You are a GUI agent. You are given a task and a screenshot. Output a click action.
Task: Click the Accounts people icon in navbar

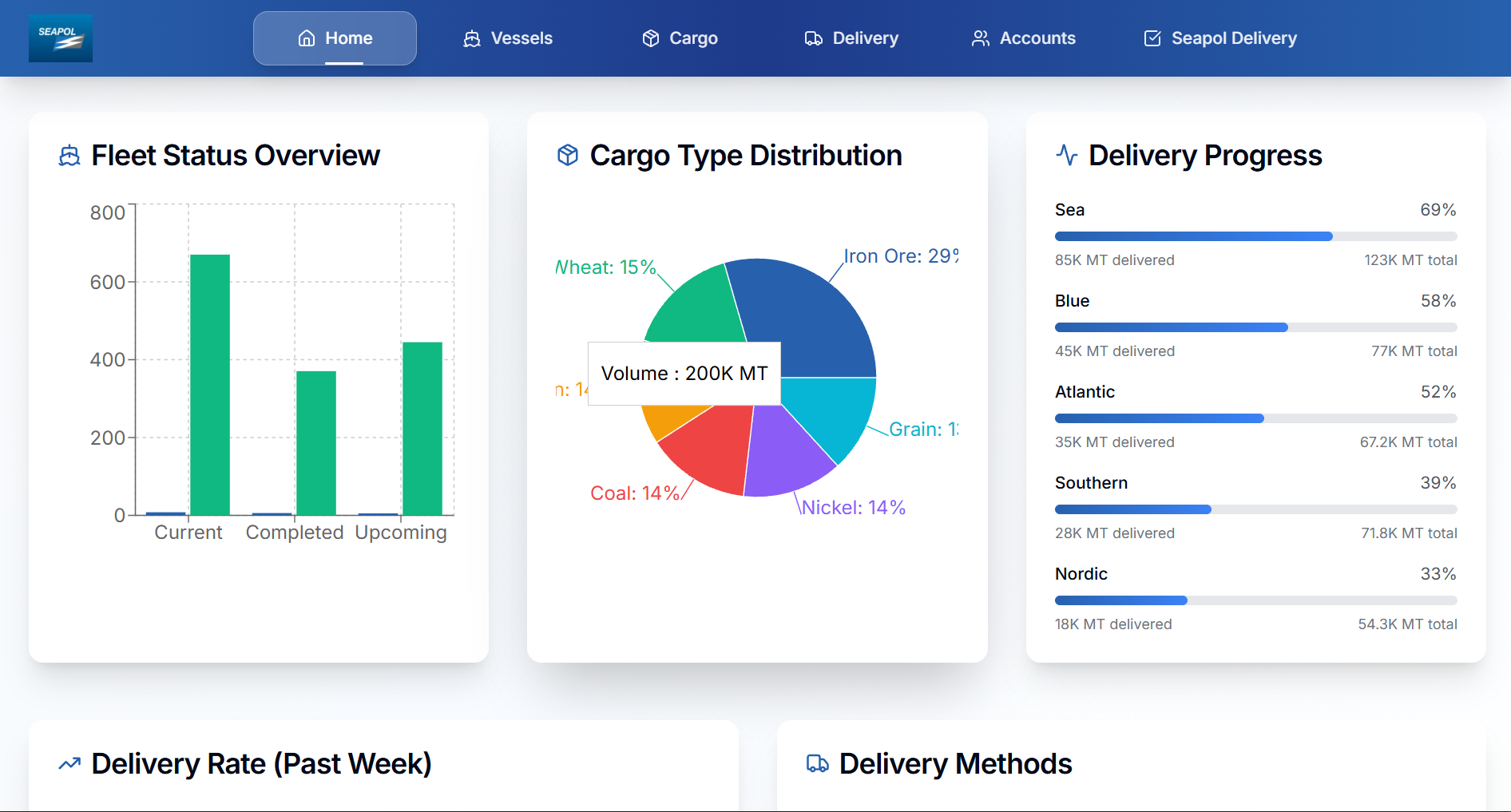(981, 38)
